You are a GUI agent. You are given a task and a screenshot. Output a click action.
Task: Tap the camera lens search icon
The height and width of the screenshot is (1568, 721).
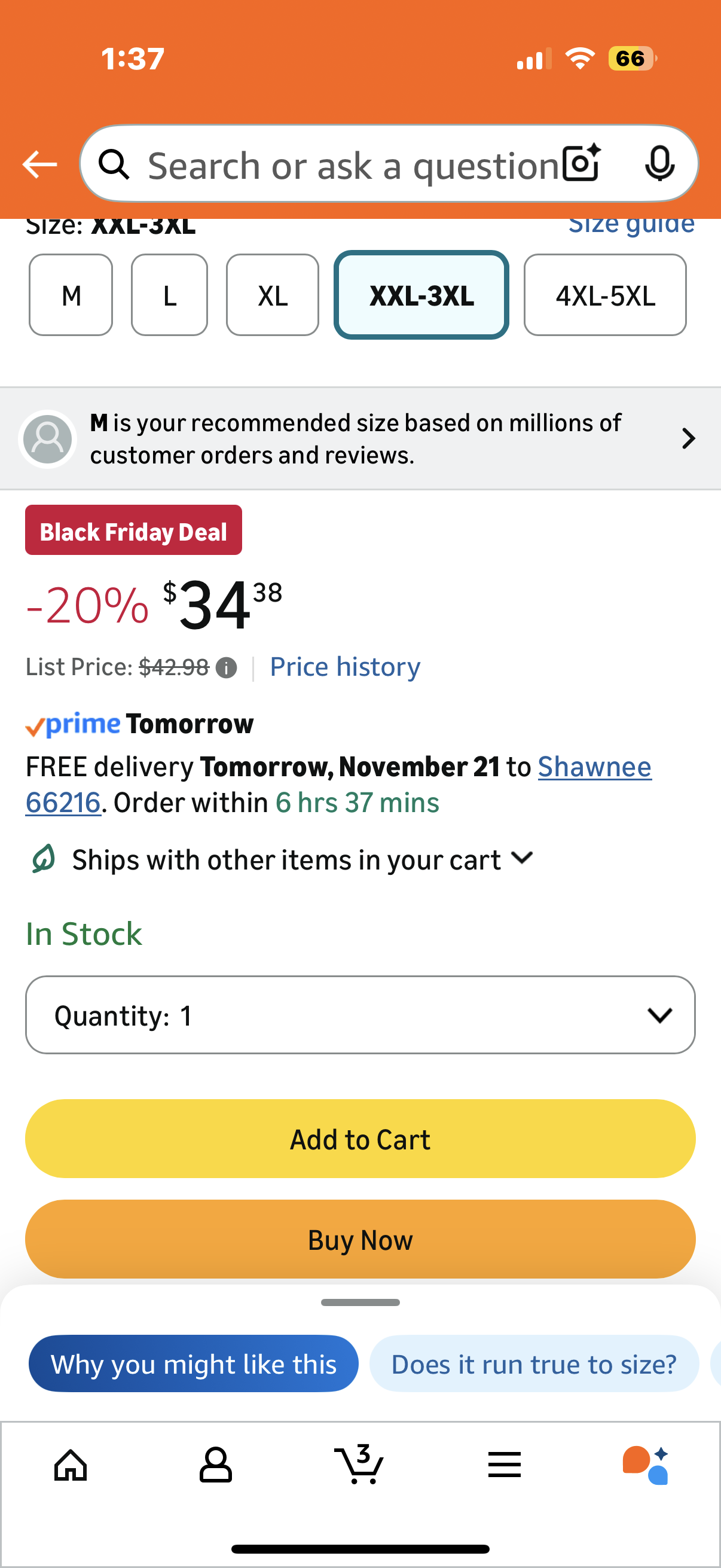[x=581, y=163]
